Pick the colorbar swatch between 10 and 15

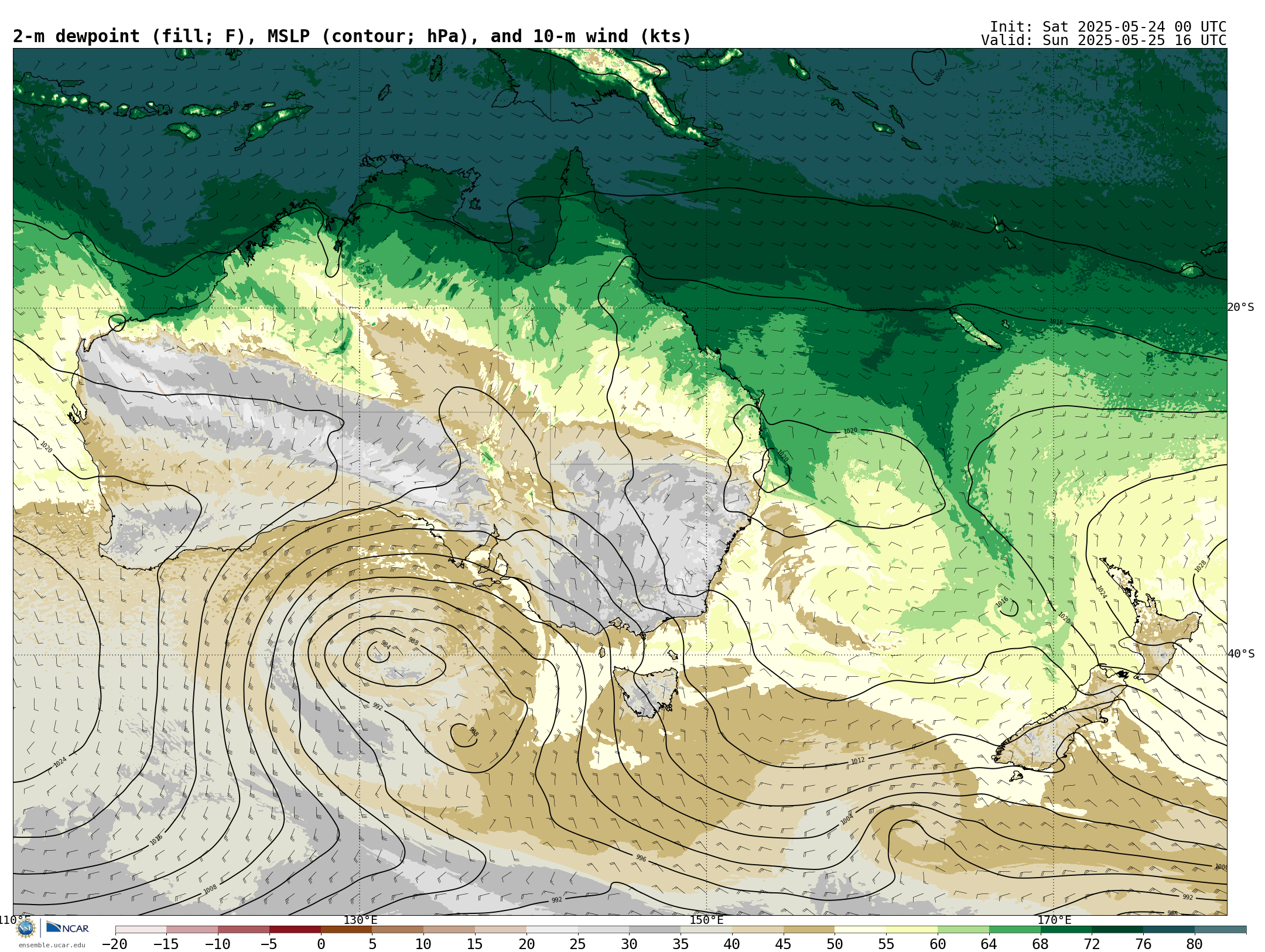coord(449,930)
